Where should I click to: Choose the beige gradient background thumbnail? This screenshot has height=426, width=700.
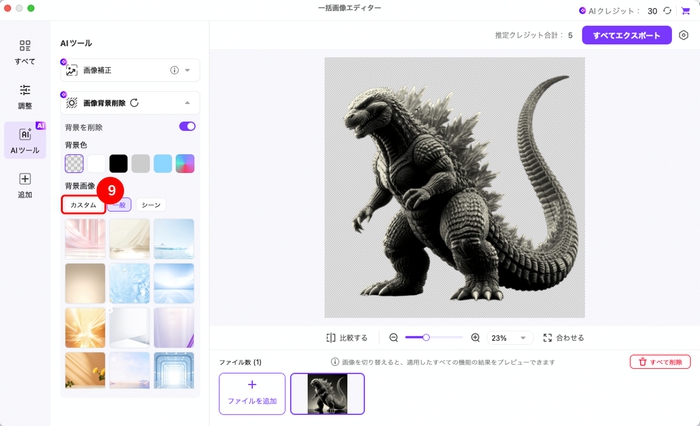tap(85, 283)
